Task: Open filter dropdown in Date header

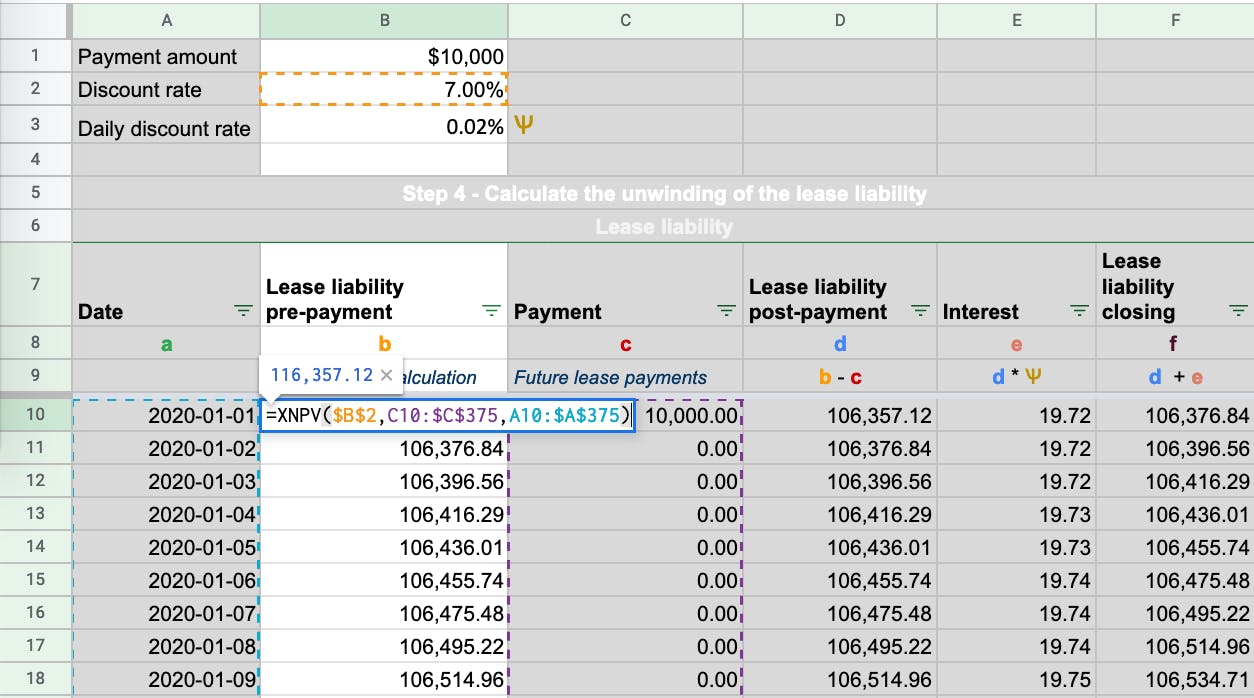Action: tap(243, 312)
